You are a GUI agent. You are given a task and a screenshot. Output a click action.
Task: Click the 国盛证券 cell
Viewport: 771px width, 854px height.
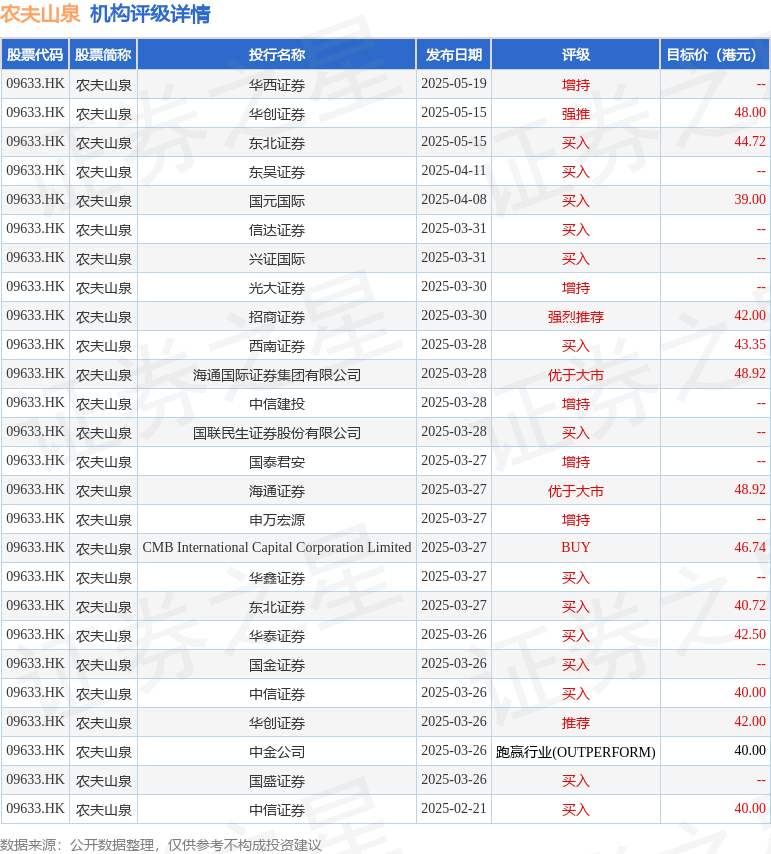tap(277, 781)
